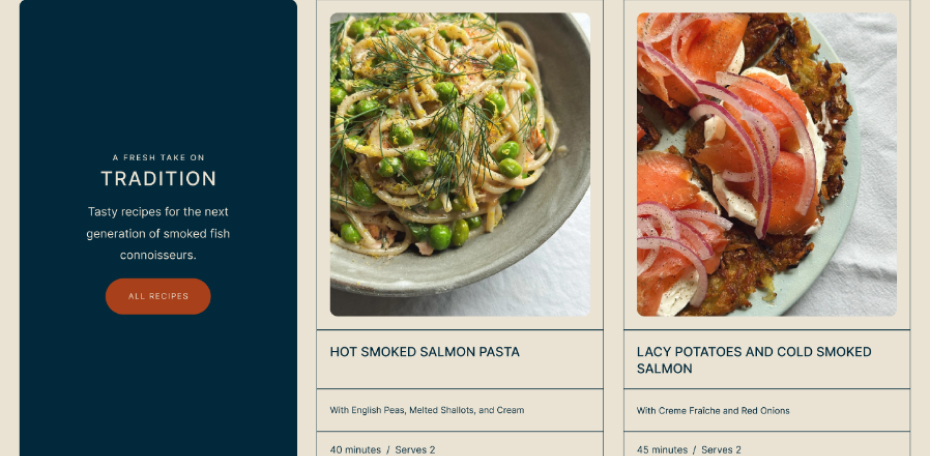Select the Hot Smoked Salmon Pasta title

425,352
